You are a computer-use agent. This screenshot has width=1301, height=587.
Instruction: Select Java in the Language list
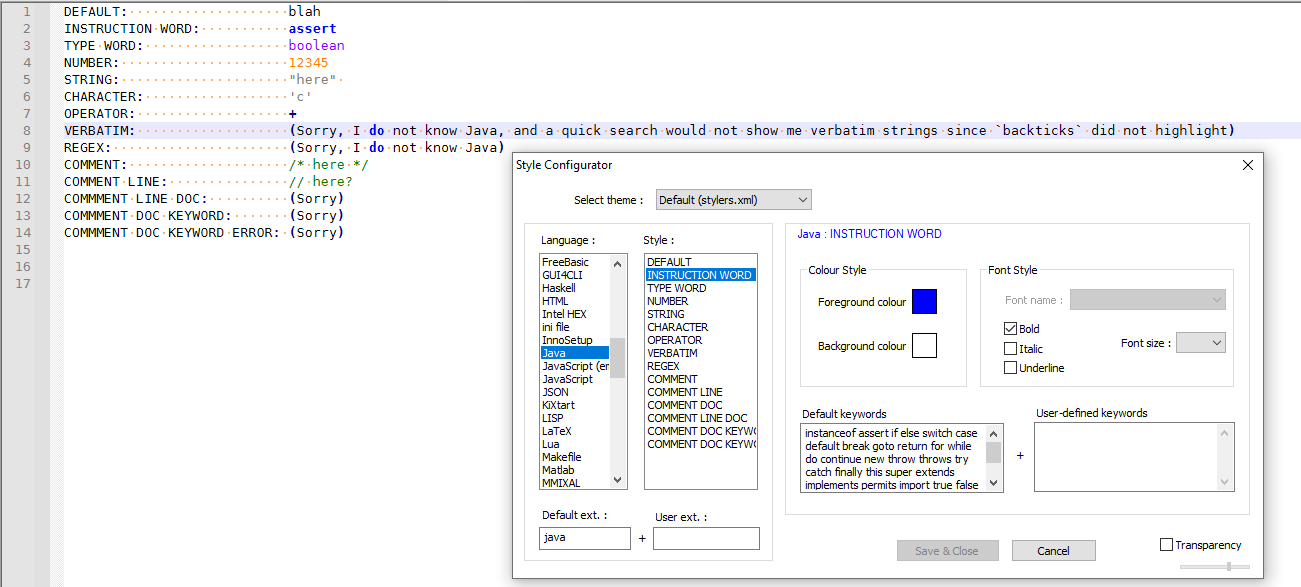(x=574, y=353)
